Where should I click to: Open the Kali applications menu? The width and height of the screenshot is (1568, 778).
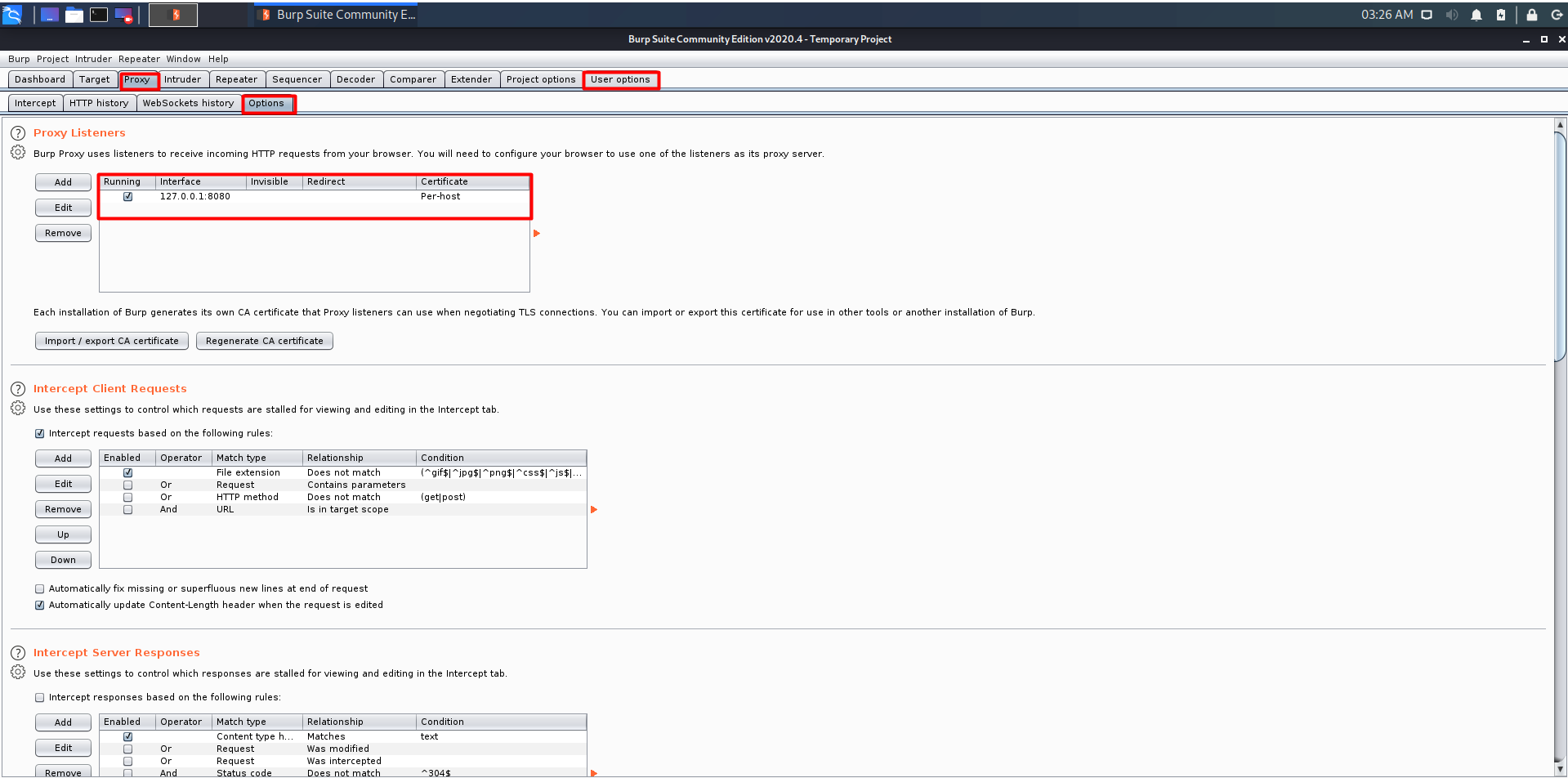click(12, 15)
